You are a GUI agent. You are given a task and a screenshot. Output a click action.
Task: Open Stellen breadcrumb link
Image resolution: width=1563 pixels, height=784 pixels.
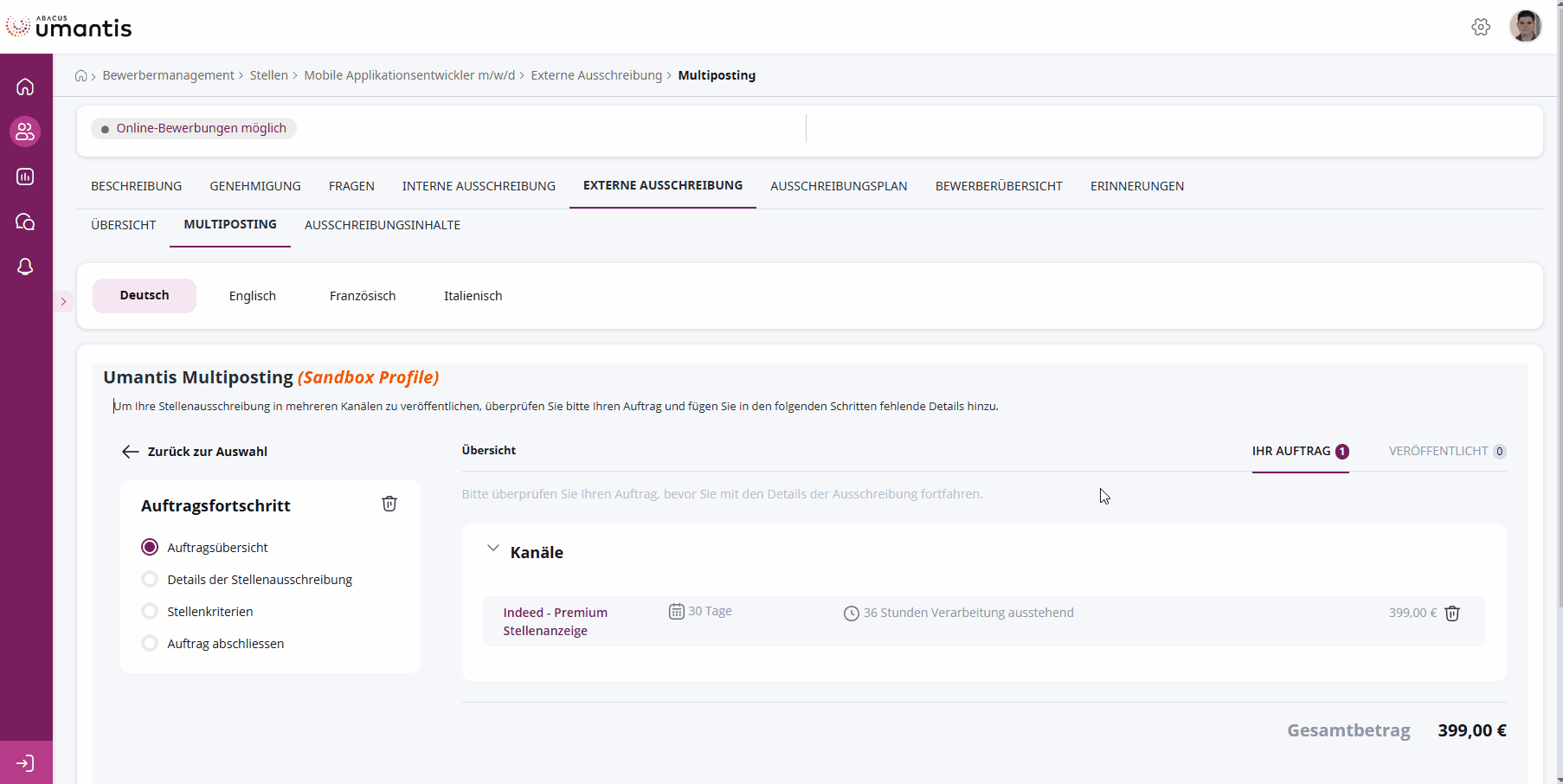pos(268,75)
